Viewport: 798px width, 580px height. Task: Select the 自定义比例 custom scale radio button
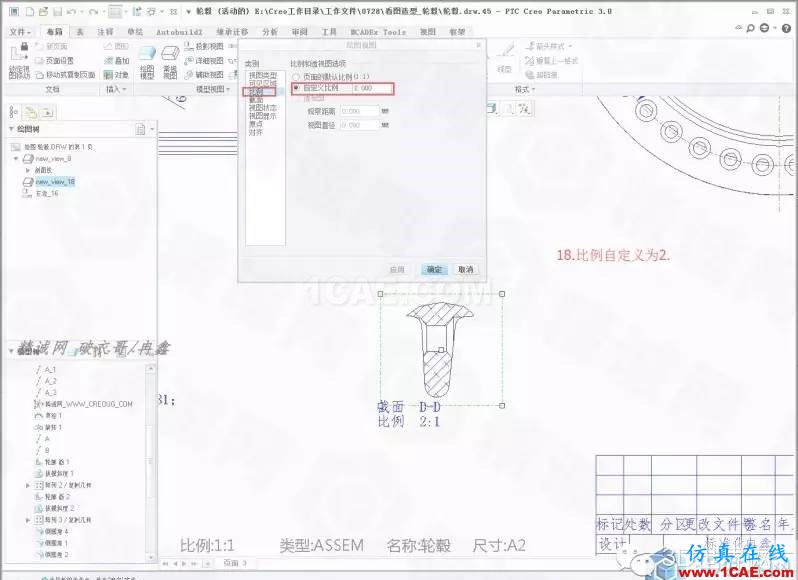[296, 88]
